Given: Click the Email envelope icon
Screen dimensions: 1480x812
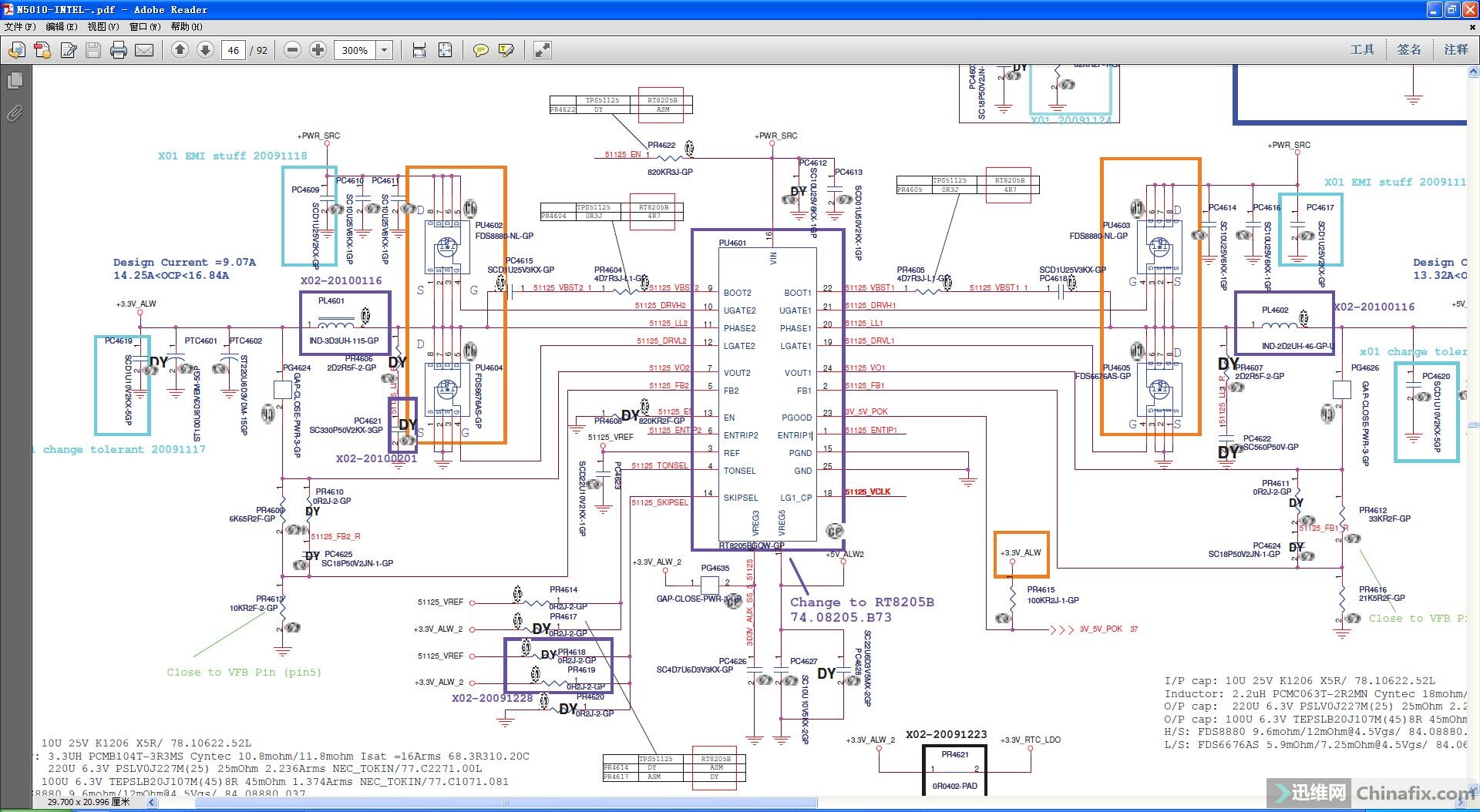Looking at the screenshot, I should (144, 50).
